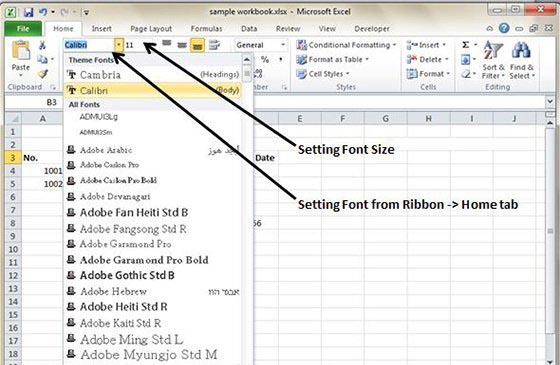Click the Save icon in Quick Access Toolbar
The width and height of the screenshot is (560, 365).
pyautogui.click(x=28, y=12)
